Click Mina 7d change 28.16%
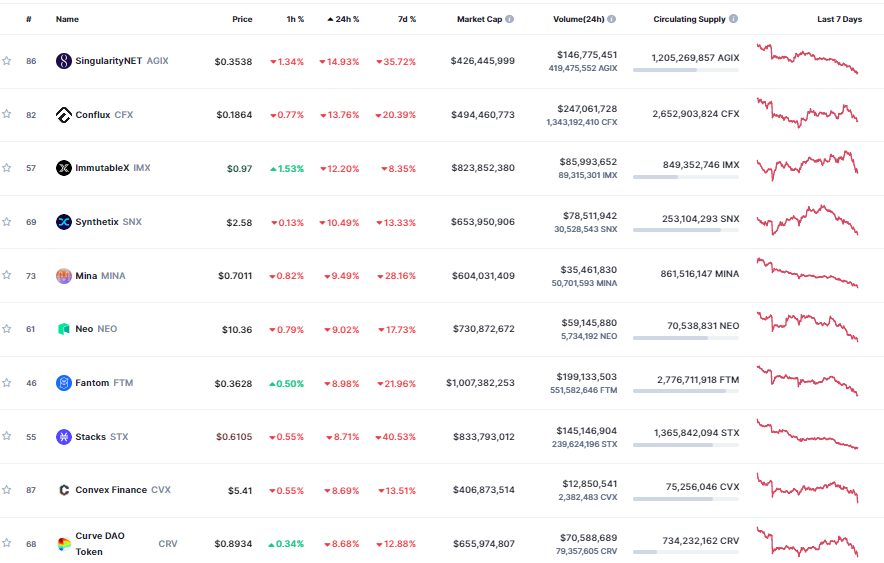The height and width of the screenshot is (563, 884). (396, 276)
